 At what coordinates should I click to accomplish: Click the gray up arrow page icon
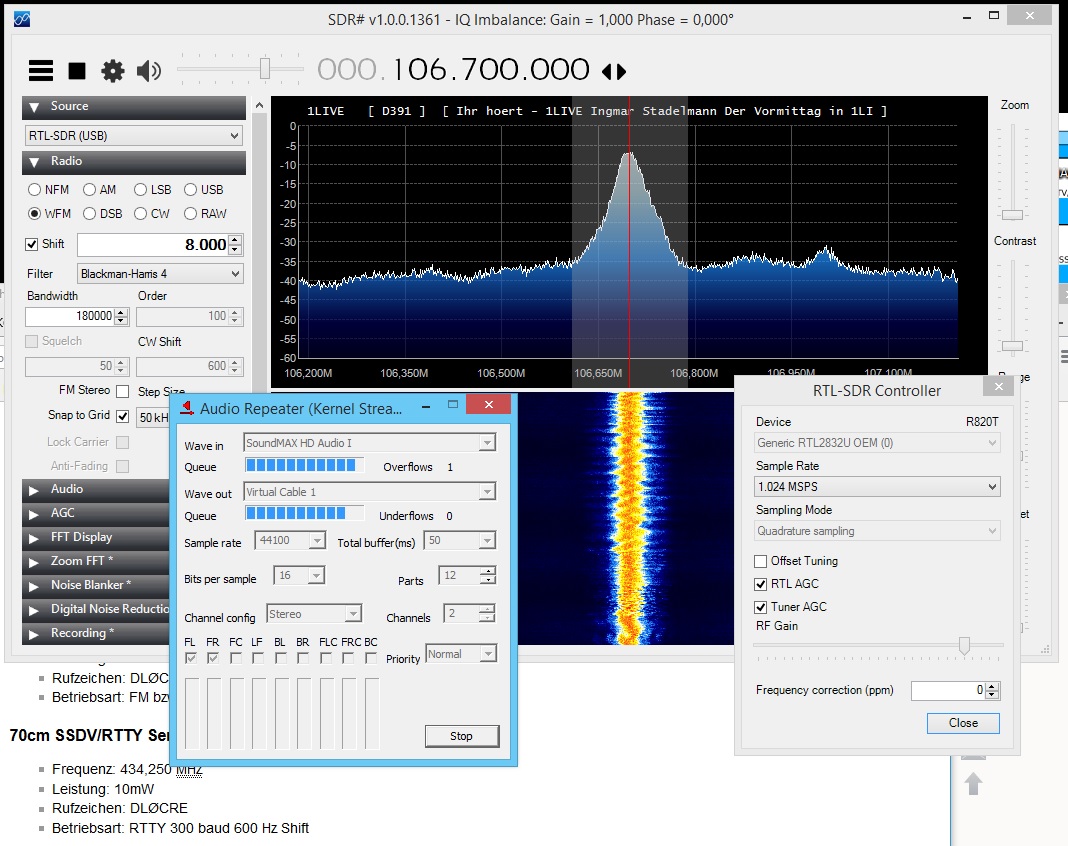point(973,783)
